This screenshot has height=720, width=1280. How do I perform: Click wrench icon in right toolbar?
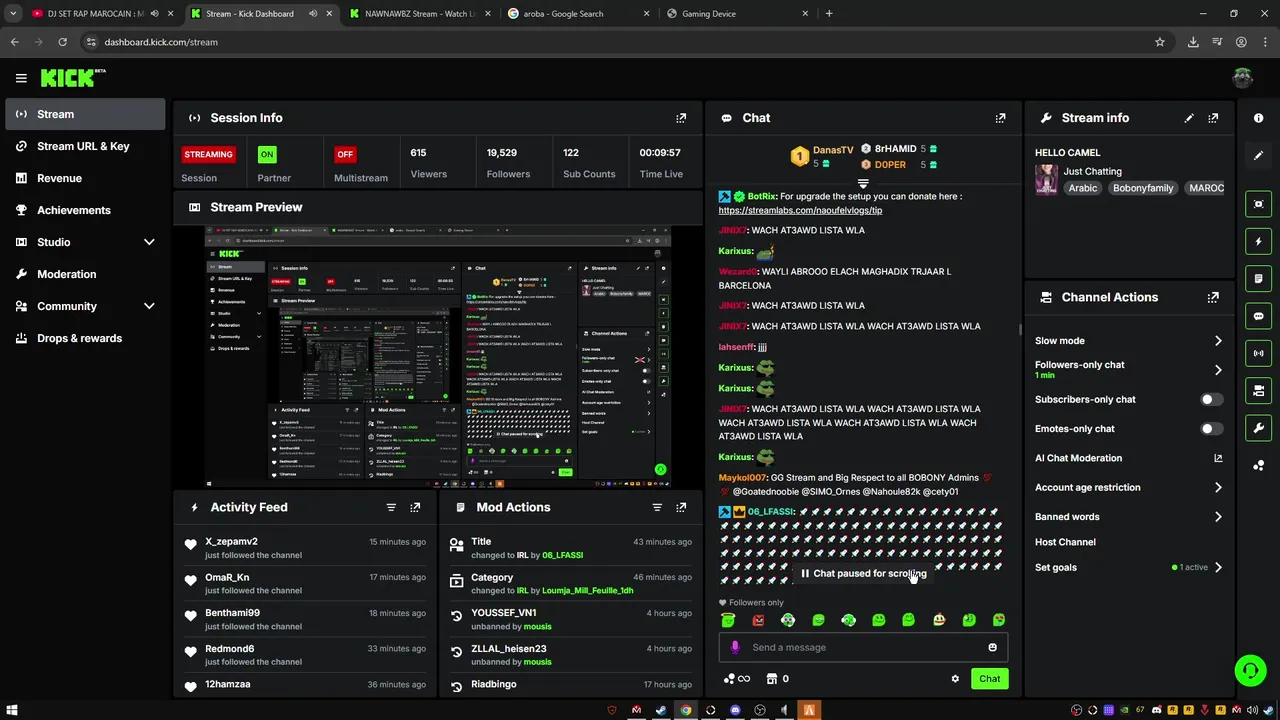pos(1258,428)
